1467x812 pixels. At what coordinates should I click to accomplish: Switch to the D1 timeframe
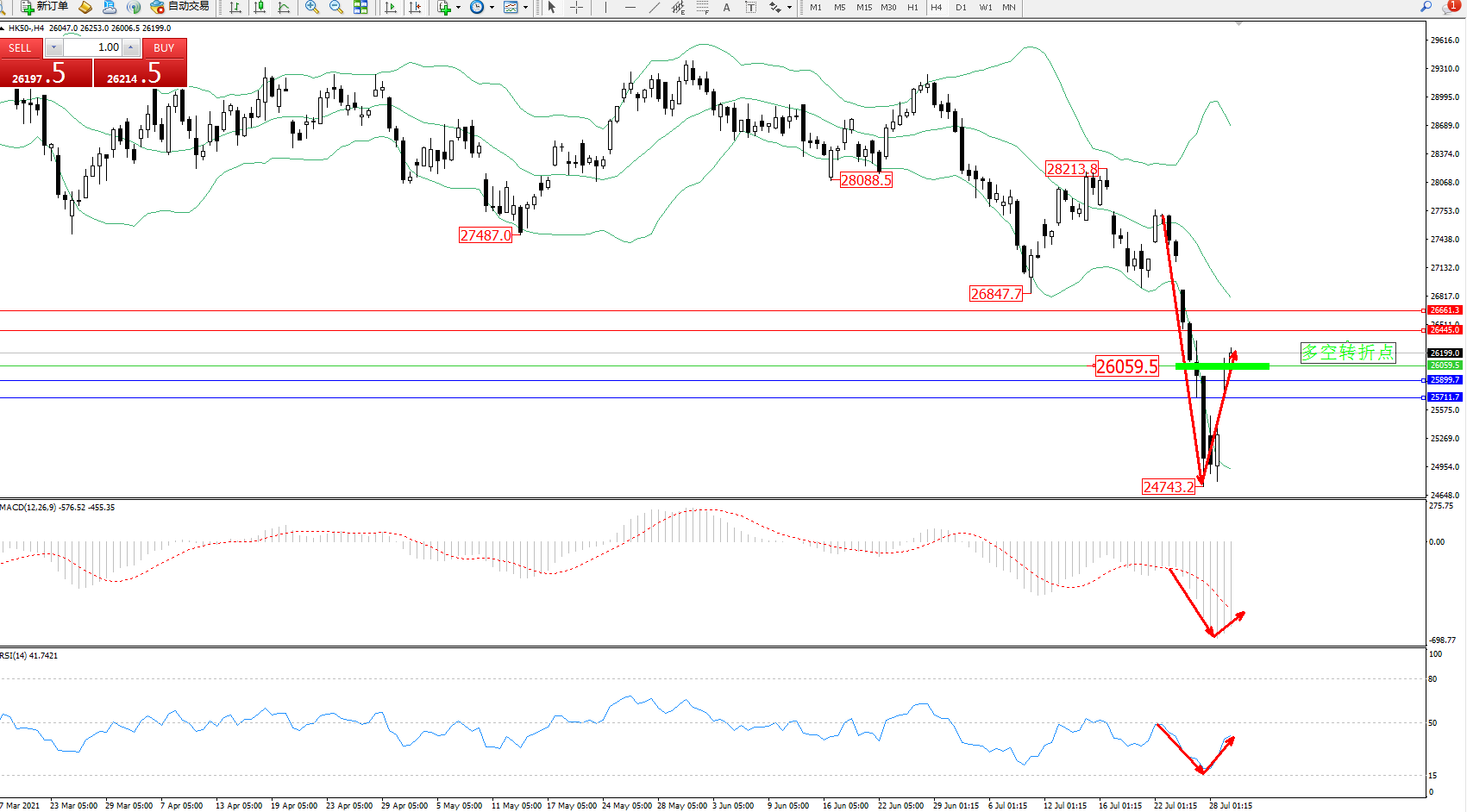(x=961, y=7)
